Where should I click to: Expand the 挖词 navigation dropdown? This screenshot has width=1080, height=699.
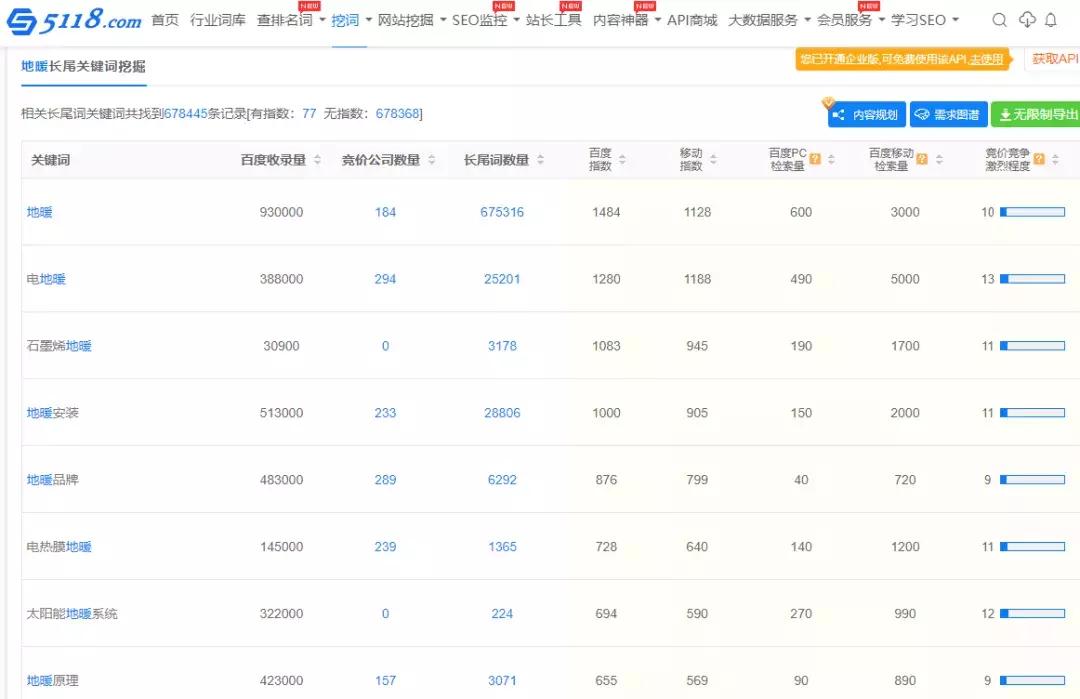coord(347,20)
